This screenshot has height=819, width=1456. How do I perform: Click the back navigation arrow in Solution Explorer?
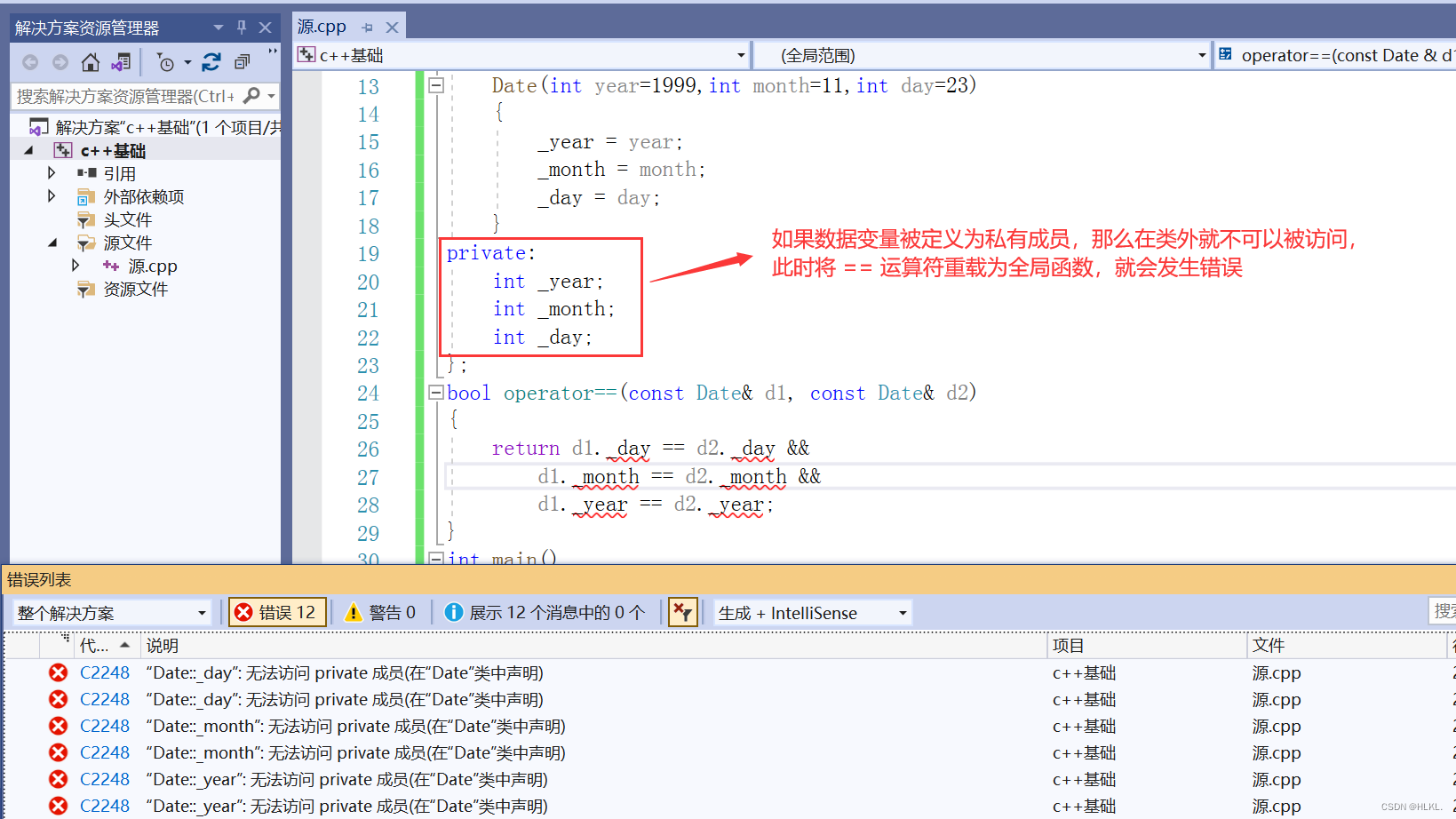(x=29, y=62)
